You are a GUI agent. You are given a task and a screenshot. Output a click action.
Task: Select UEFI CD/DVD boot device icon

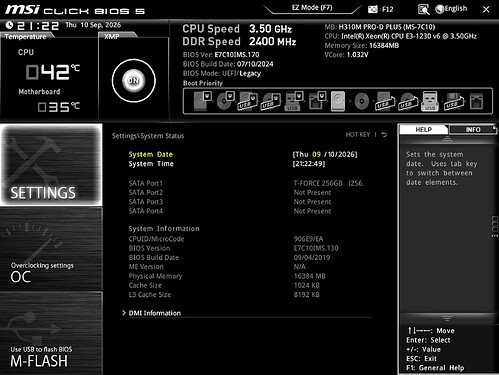click(x=226, y=101)
